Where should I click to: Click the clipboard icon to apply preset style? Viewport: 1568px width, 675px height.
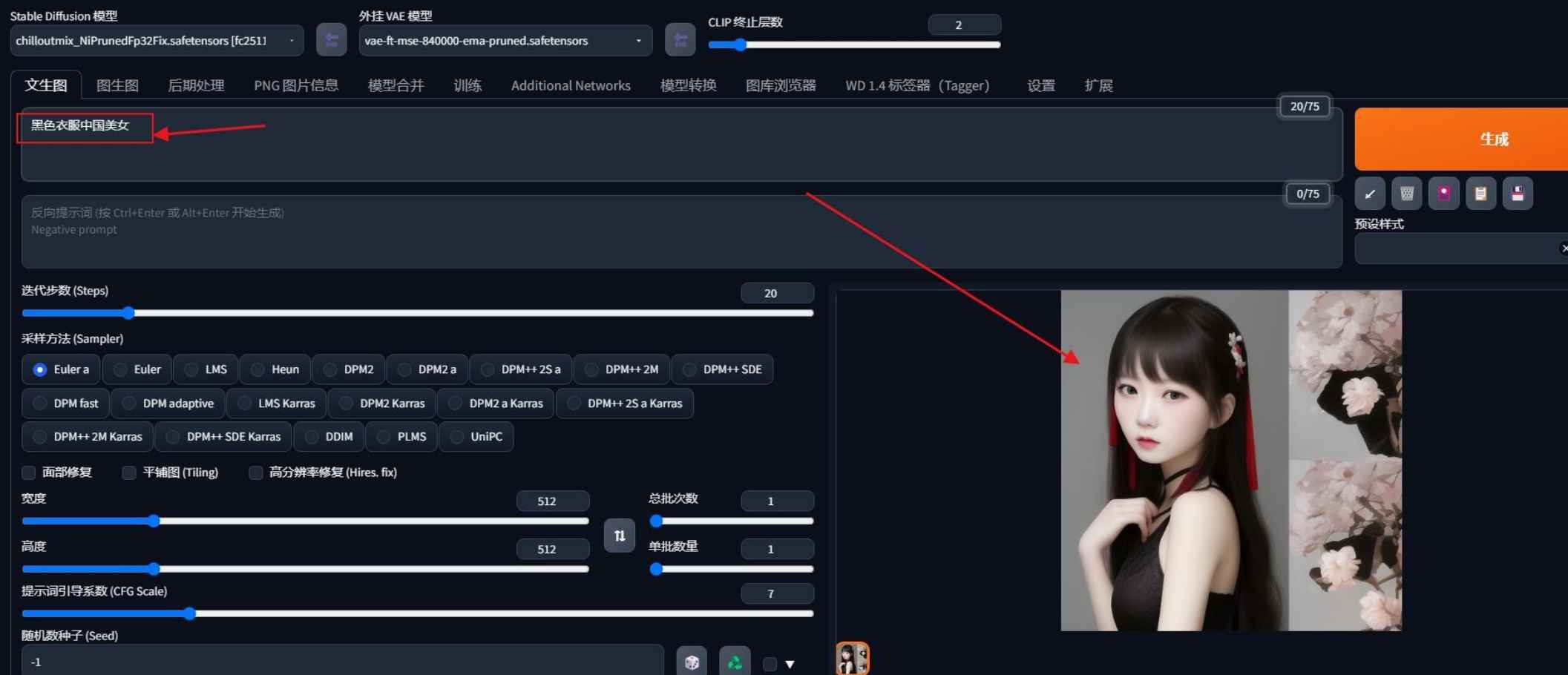tap(1480, 194)
